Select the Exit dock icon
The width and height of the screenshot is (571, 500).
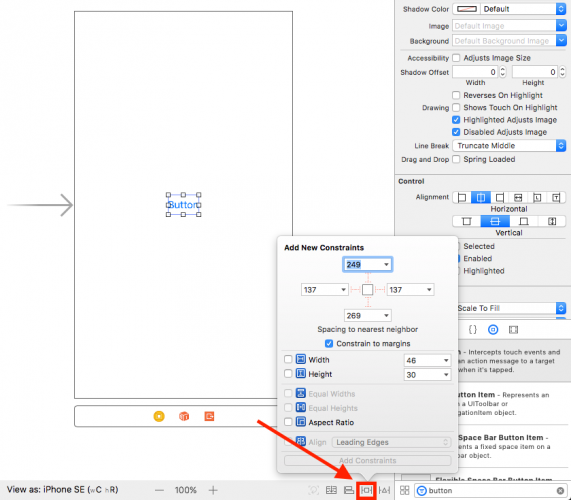(209, 416)
